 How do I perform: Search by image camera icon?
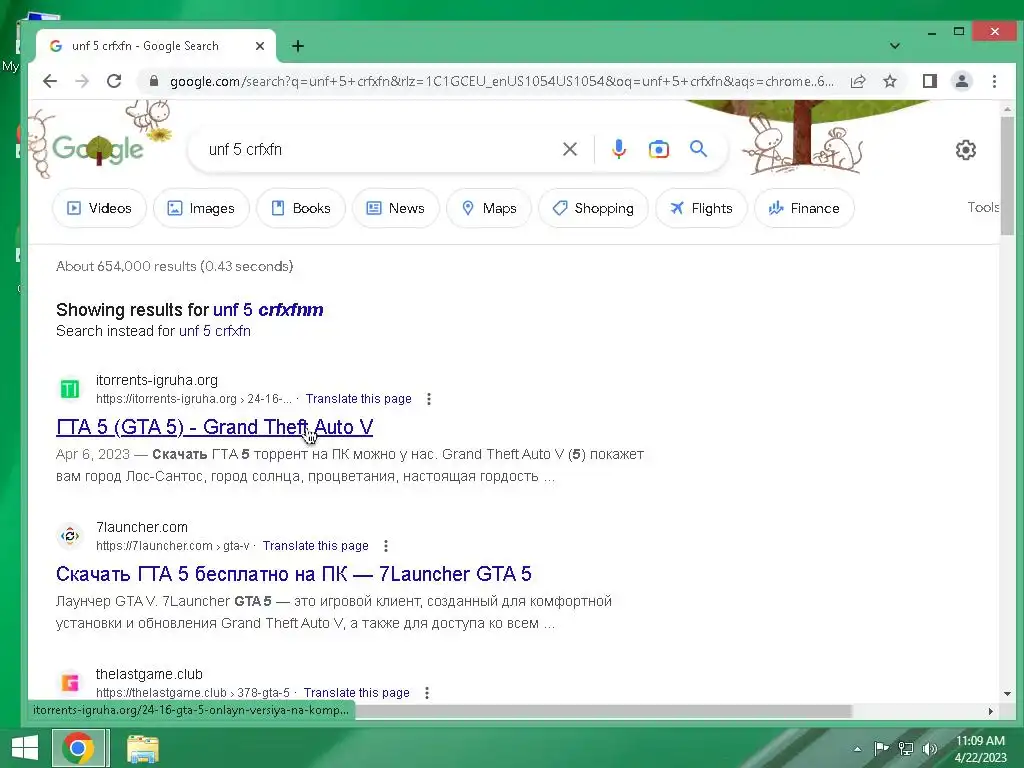pos(658,150)
